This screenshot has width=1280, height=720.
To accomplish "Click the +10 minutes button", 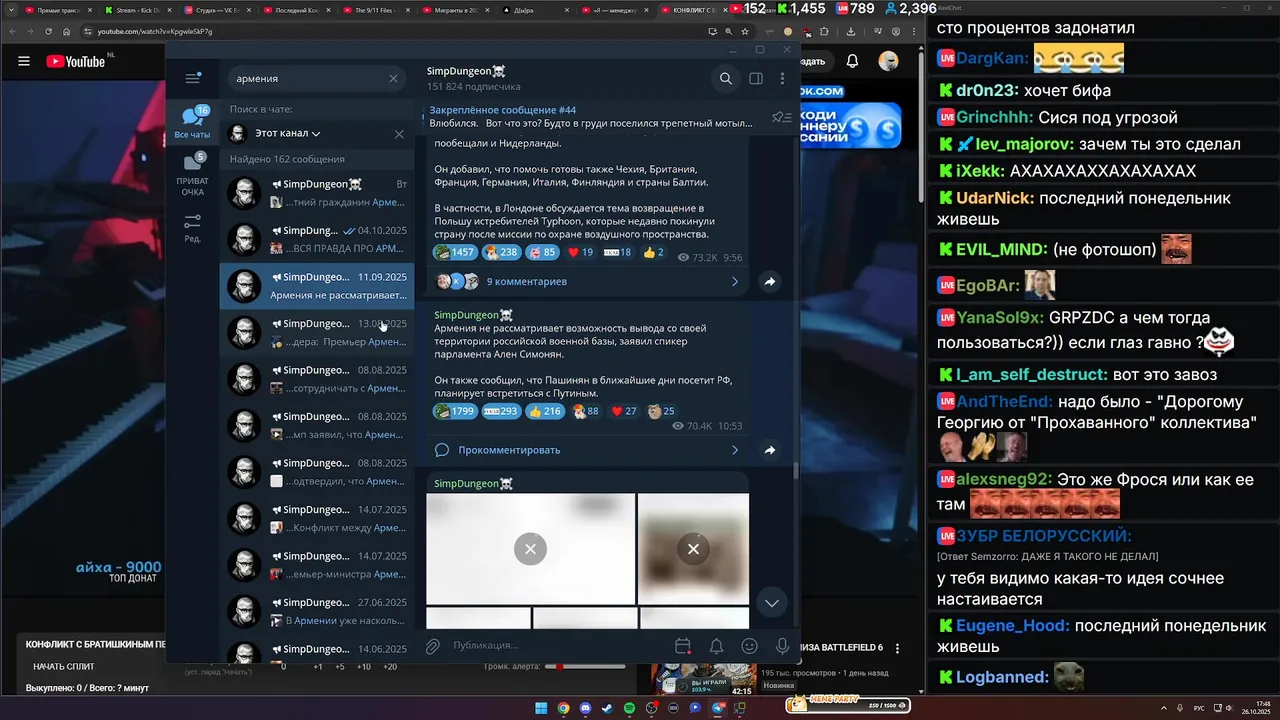I will pos(363,666).
